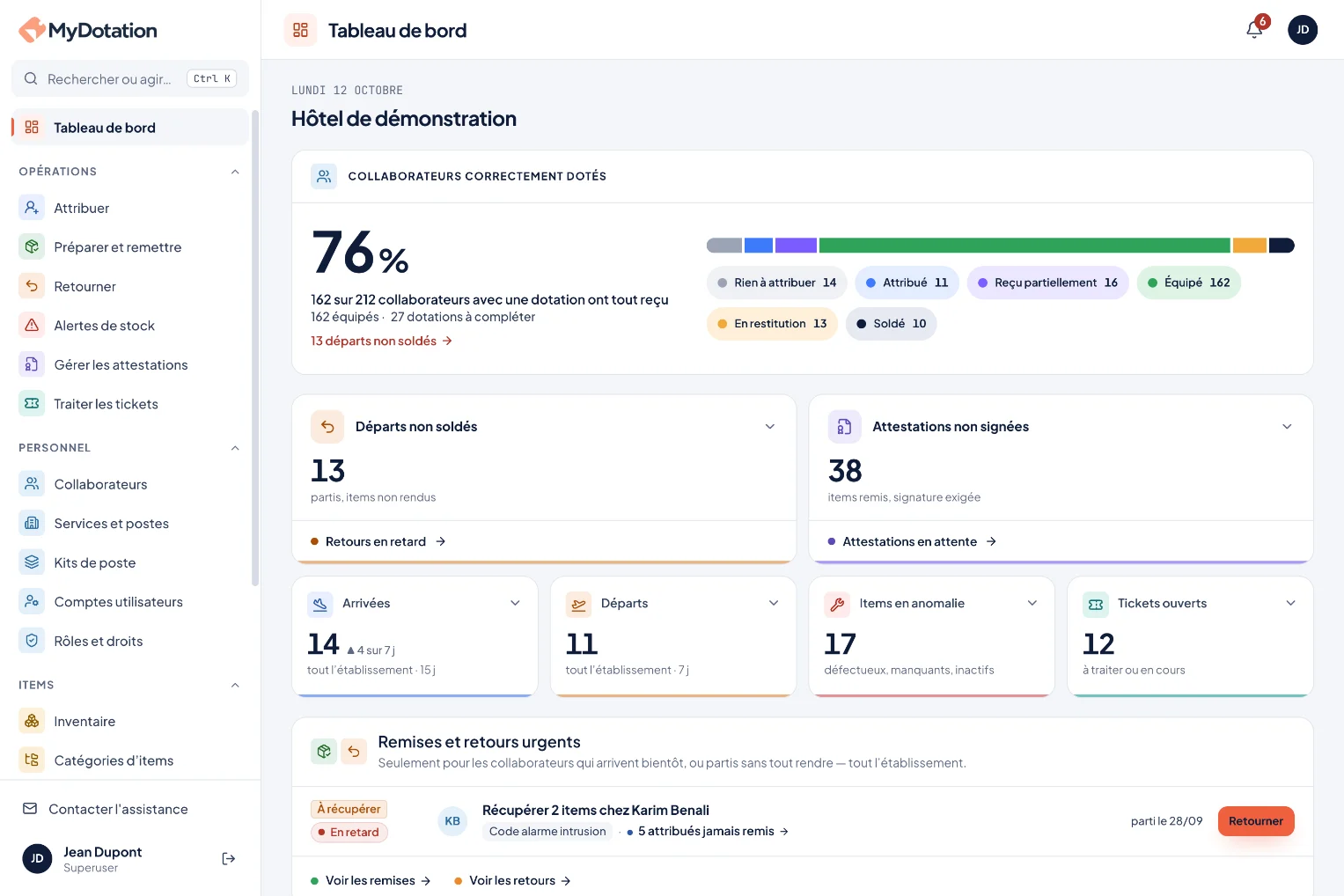Follow the 13 départs non soldés link
The image size is (1344, 896).
click(x=381, y=341)
